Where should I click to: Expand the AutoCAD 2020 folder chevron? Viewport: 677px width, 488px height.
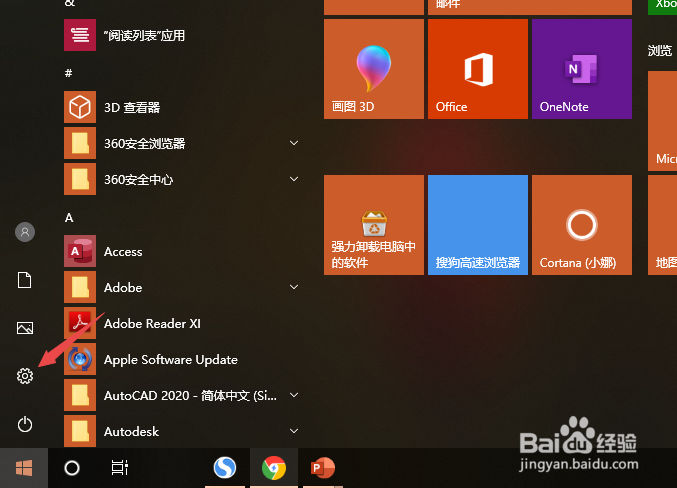(294, 395)
